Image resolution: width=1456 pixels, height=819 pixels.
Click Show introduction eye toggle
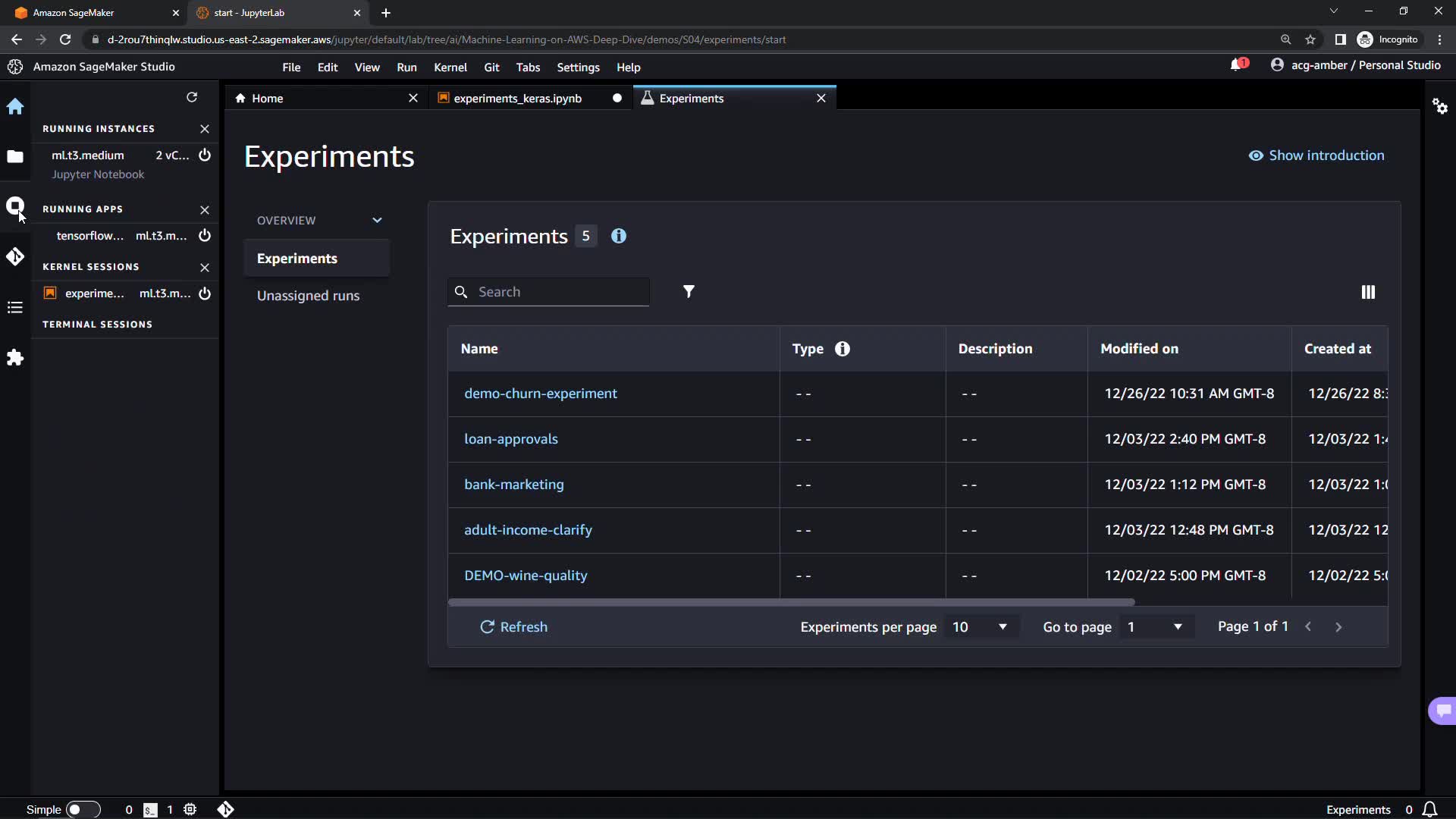[1316, 155]
